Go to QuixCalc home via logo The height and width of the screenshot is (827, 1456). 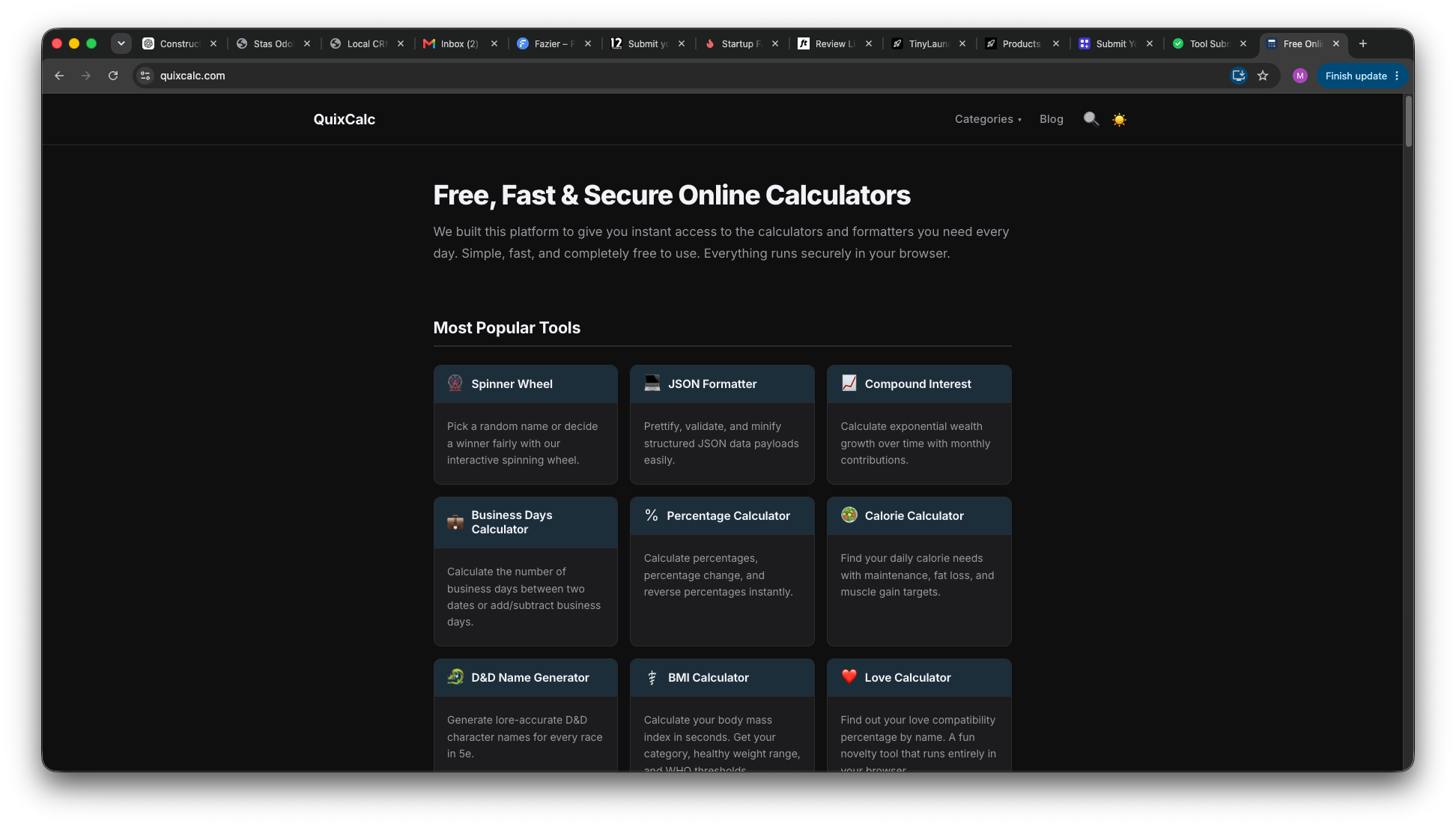tap(345, 119)
